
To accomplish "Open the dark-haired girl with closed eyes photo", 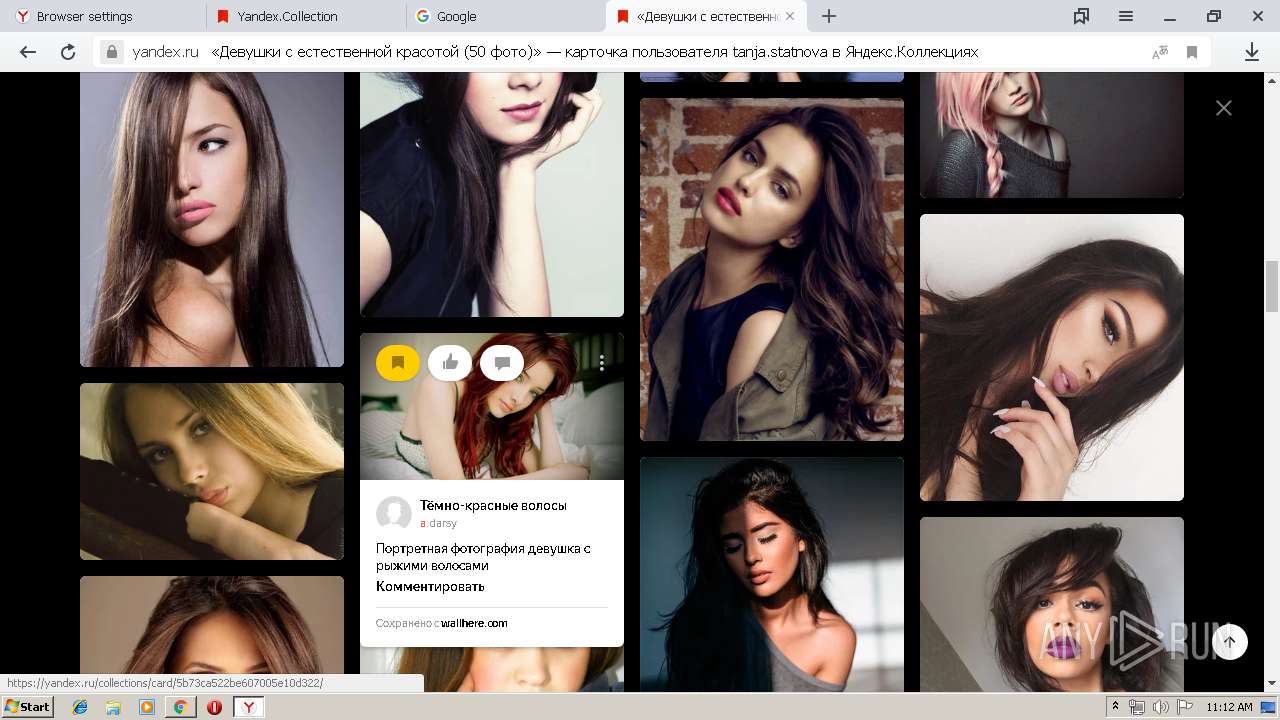I will click(x=772, y=575).
